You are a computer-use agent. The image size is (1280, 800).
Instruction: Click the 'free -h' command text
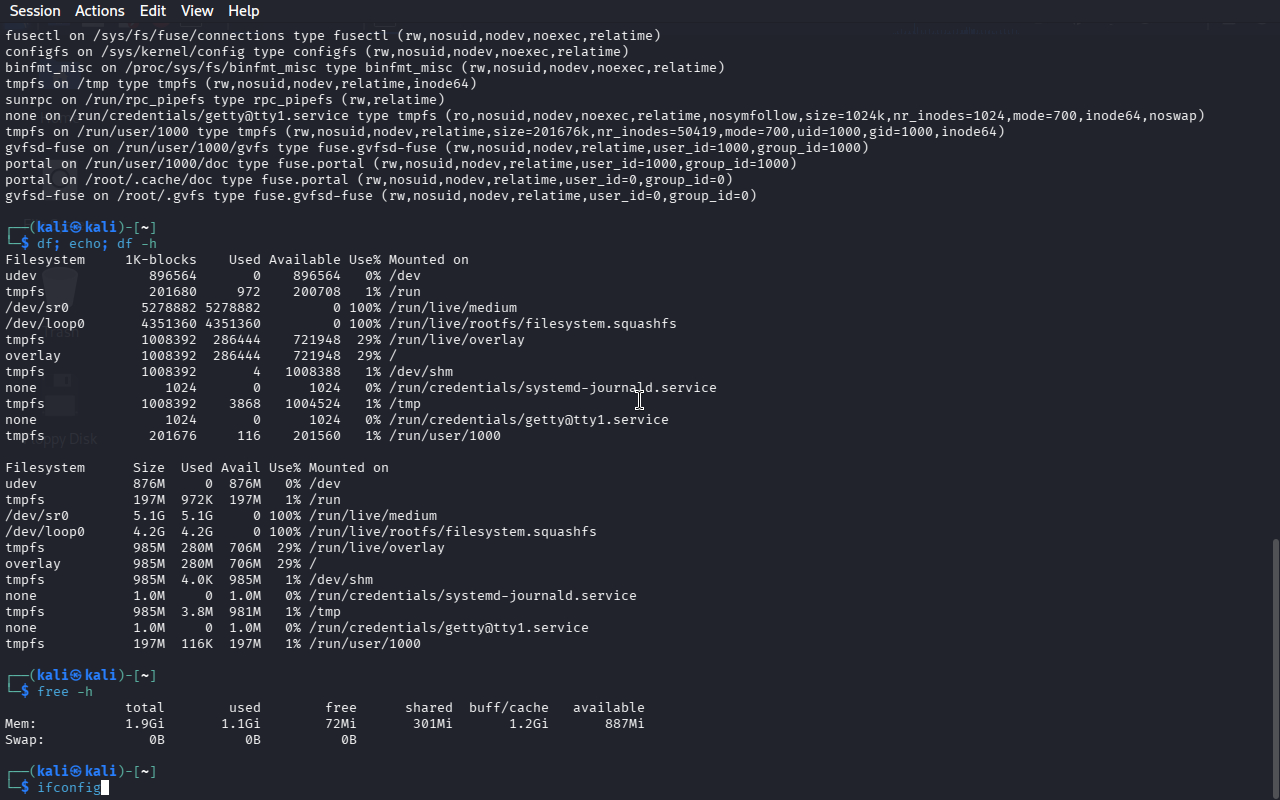[65, 692]
